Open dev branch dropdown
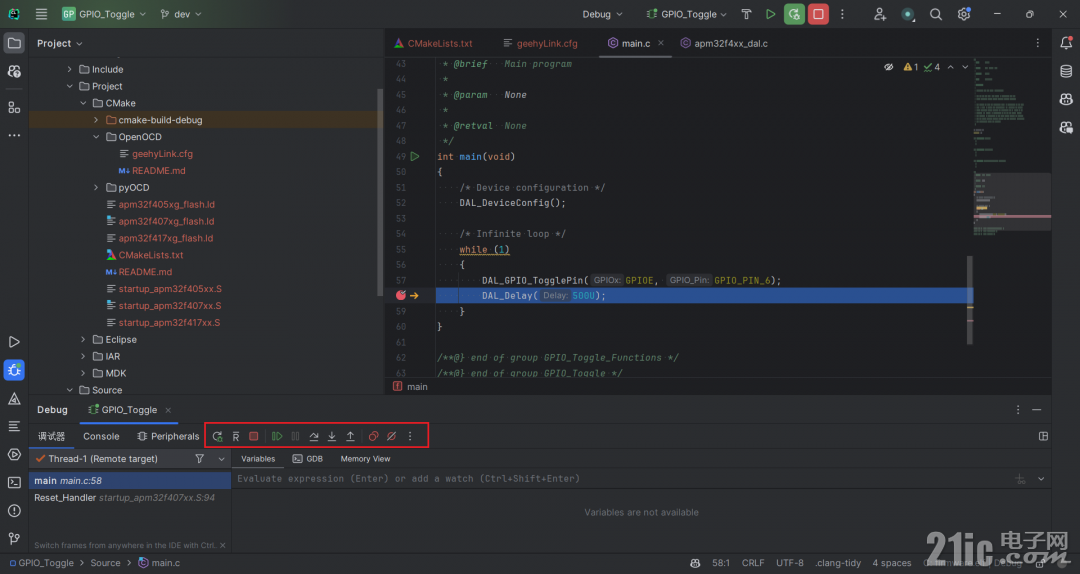Screen dimensions: 1080x574 (181, 14)
